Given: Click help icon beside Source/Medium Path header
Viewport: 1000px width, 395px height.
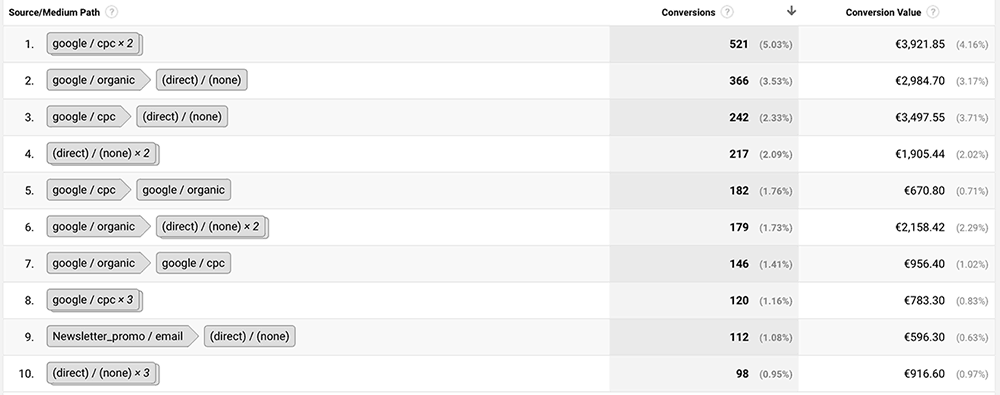Looking at the screenshot, I should pyautogui.click(x=112, y=12).
